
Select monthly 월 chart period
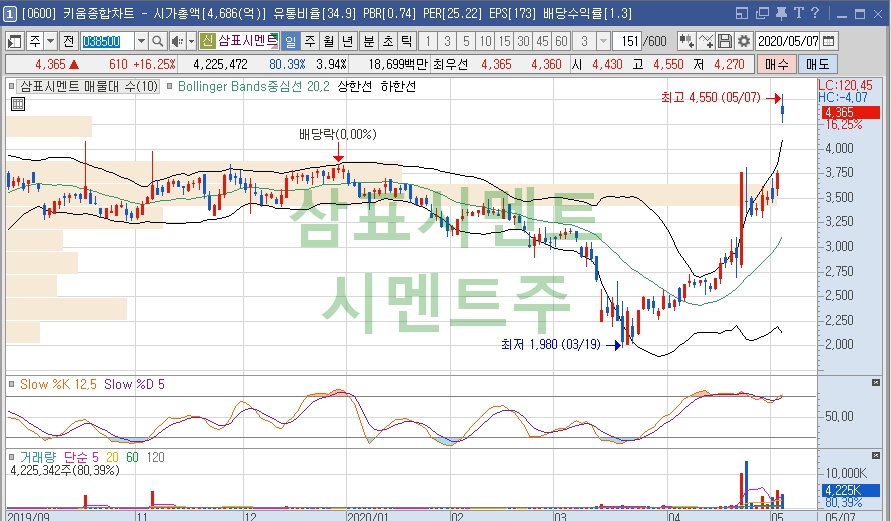pos(328,41)
